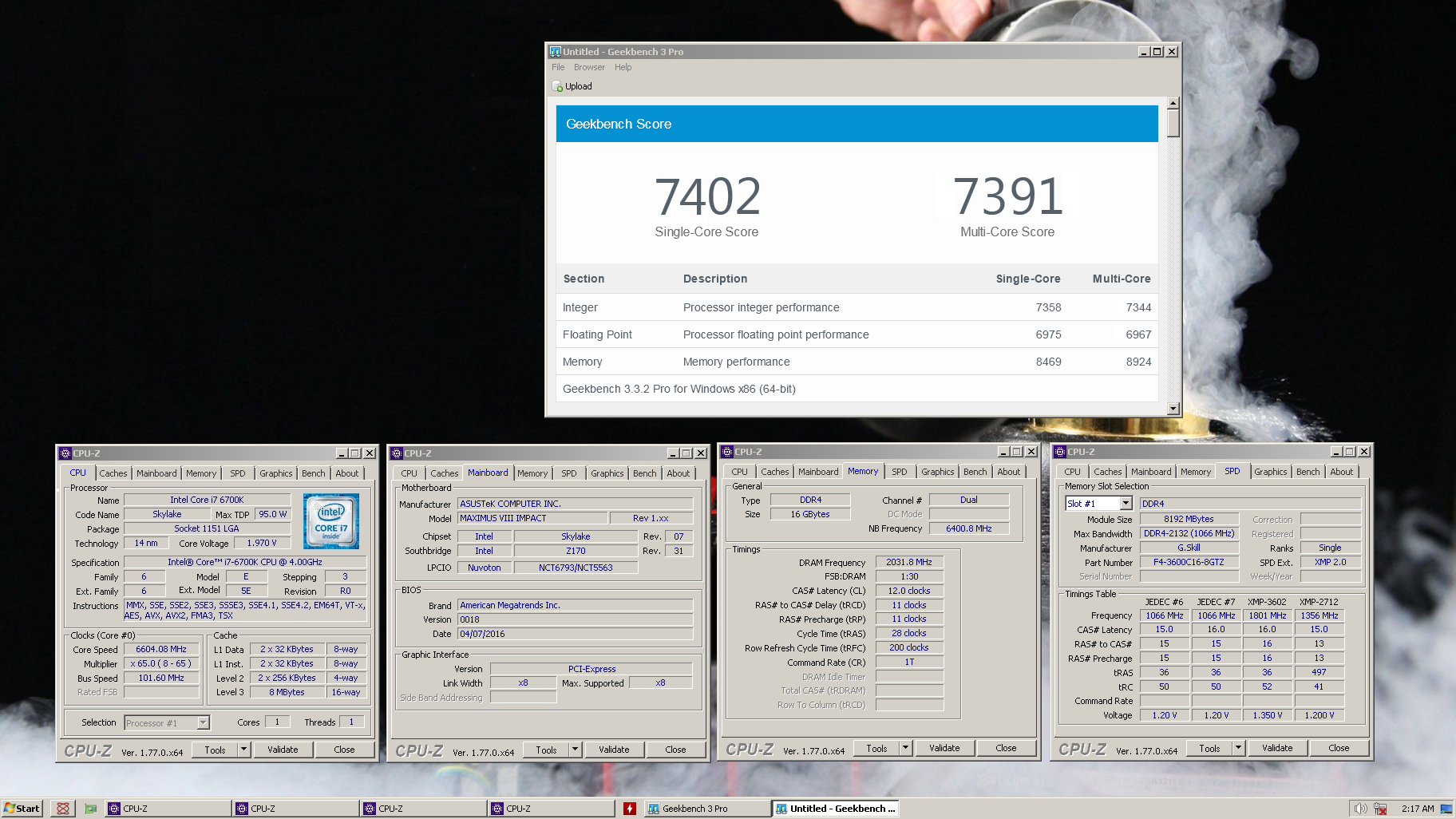Open Bench tab in CPU-Z CPU window
This screenshot has height=819, width=1456.
(313, 473)
